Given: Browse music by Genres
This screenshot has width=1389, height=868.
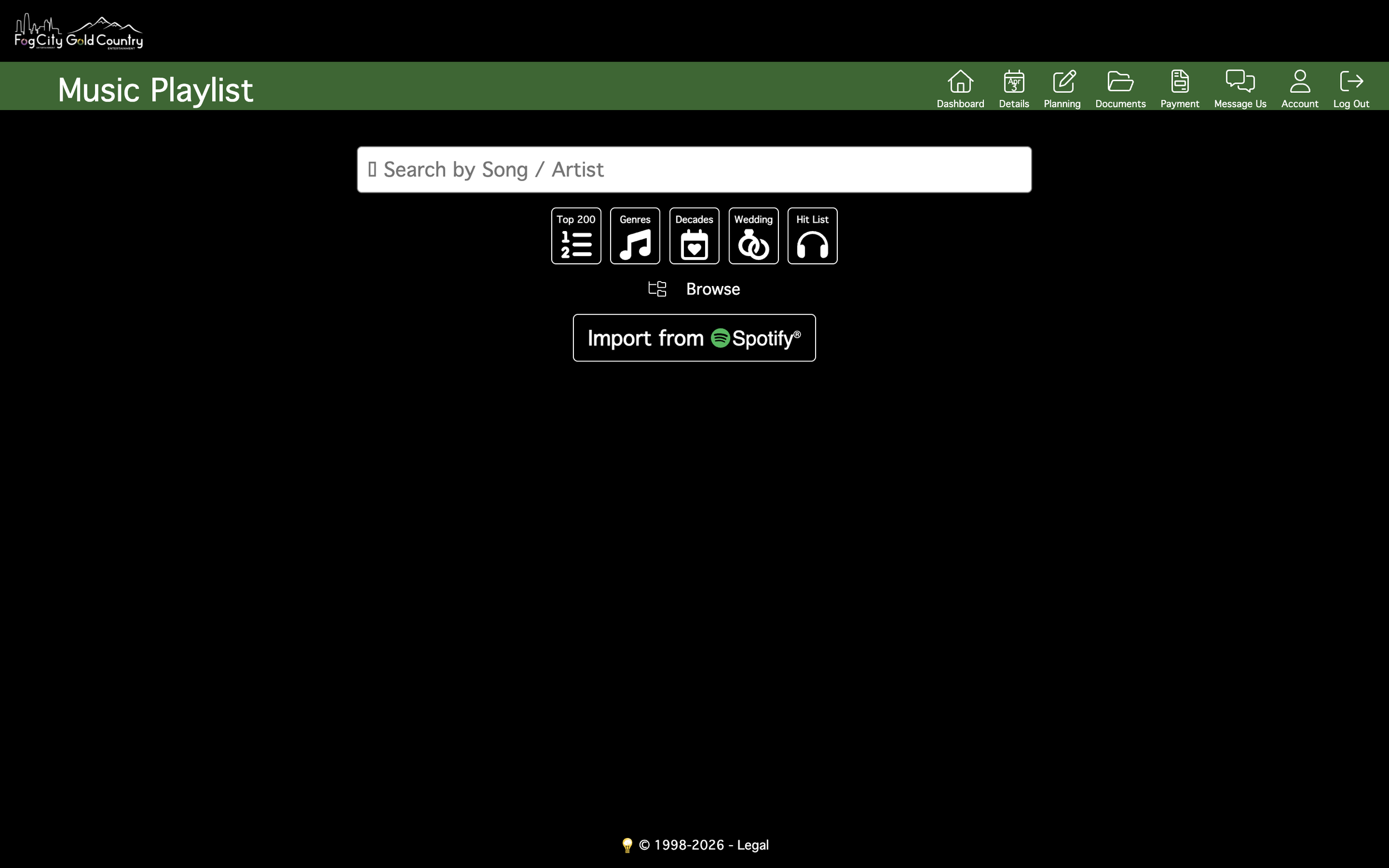Looking at the screenshot, I should pyautogui.click(x=634, y=235).
